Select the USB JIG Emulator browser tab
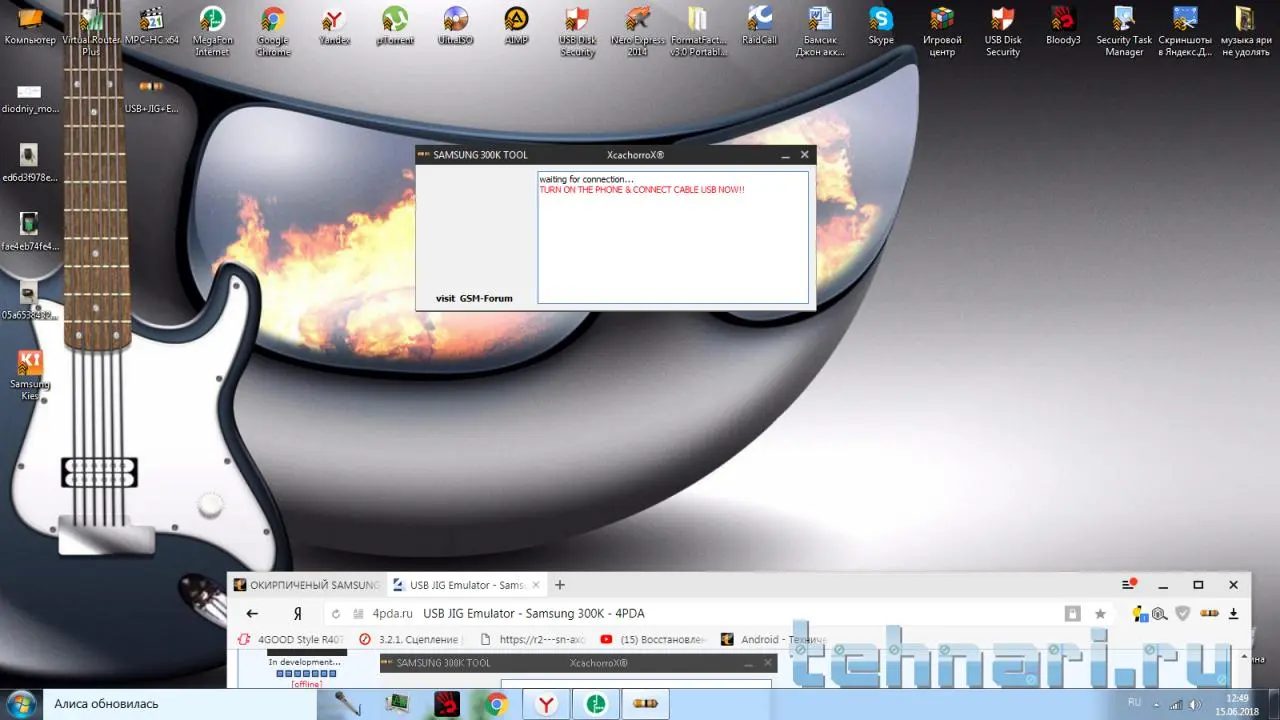Image resolution: width=1280 pixels, height=720 pixels. 464,585
